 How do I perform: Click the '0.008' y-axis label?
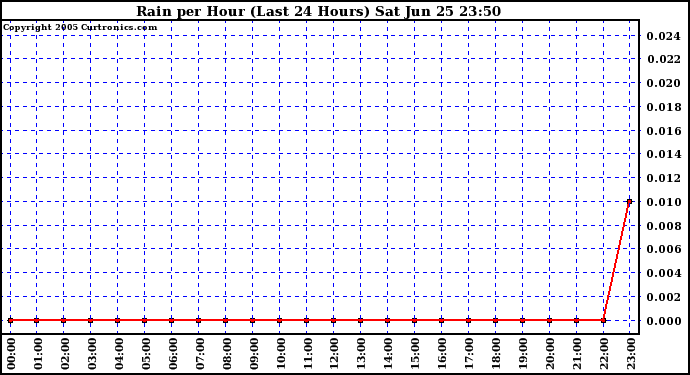coord(663,226)
